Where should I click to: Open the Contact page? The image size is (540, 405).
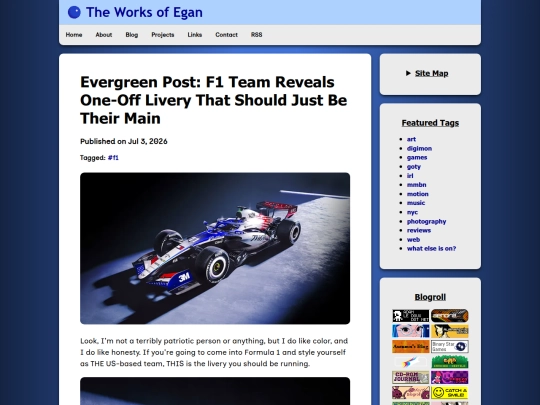(226, 35)
